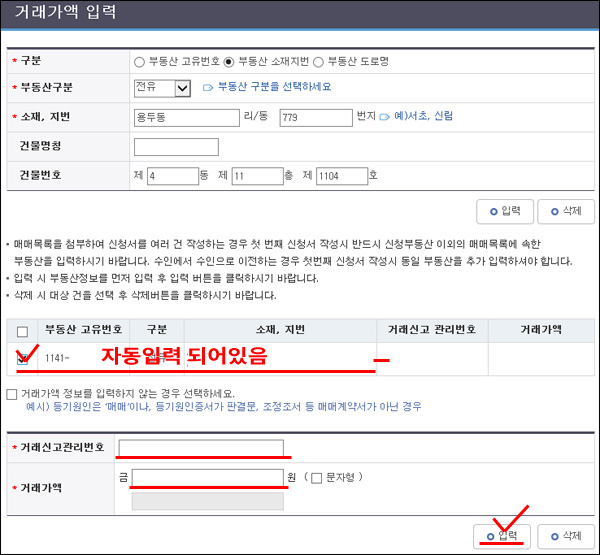600x555 pixels.
Task: Toggle the table header select-all checkbox
Action: 23,331
